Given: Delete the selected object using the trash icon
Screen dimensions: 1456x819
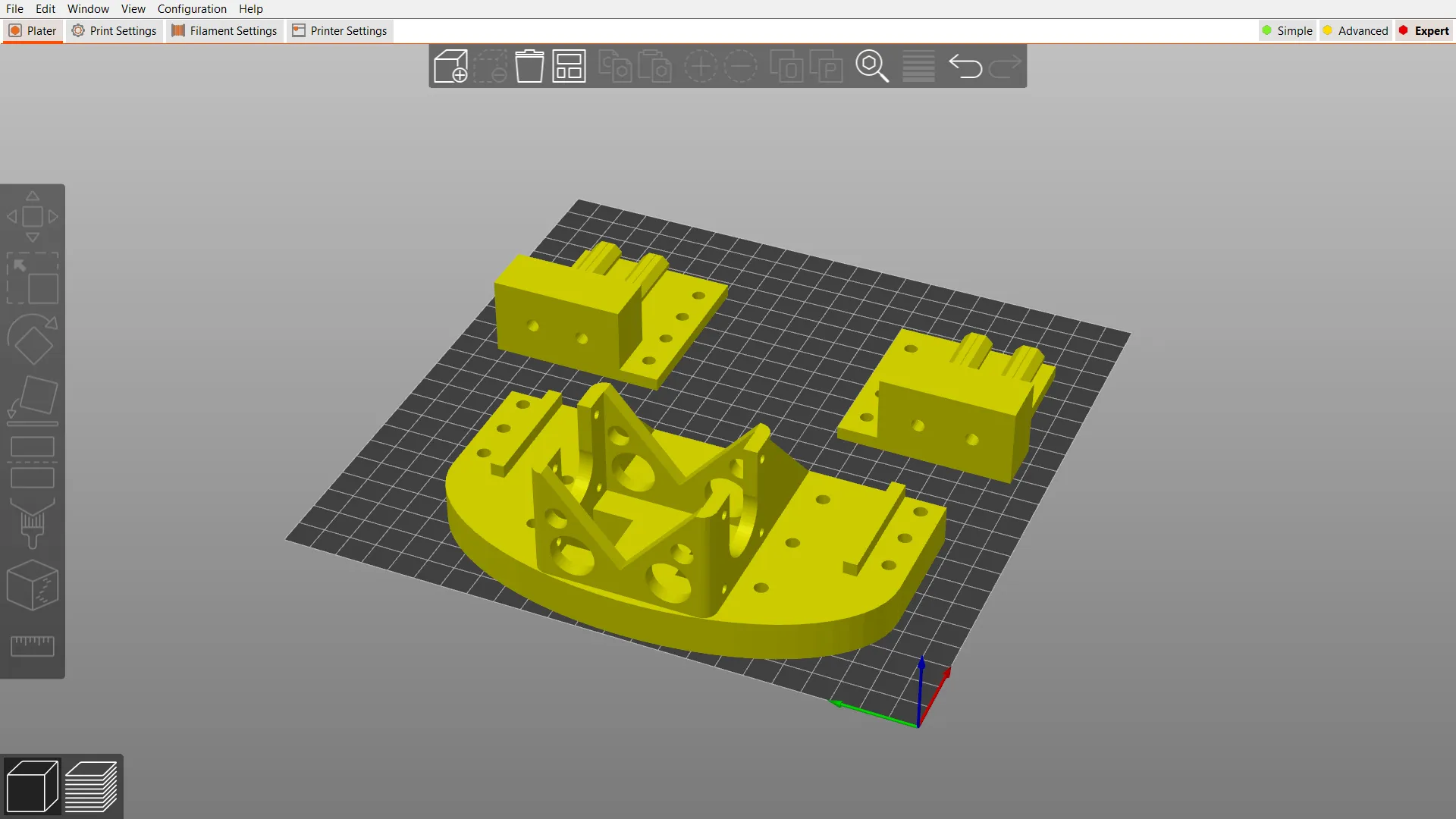Looking at the screenshot, I should point(529,66).
